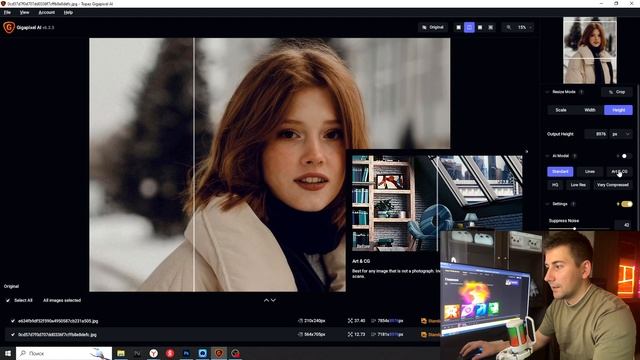The image size is (640, 360).
Task: Collapse the Settings section
Action: click(x=547, y=204)
